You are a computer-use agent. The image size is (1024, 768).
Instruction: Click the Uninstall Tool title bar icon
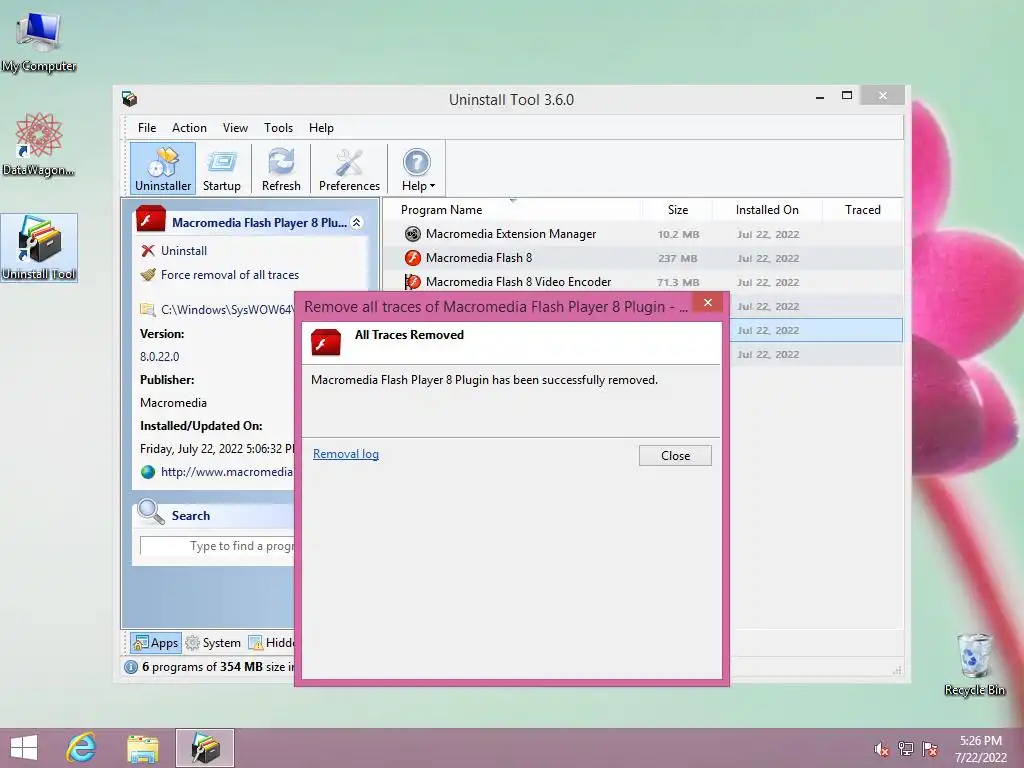129,99
